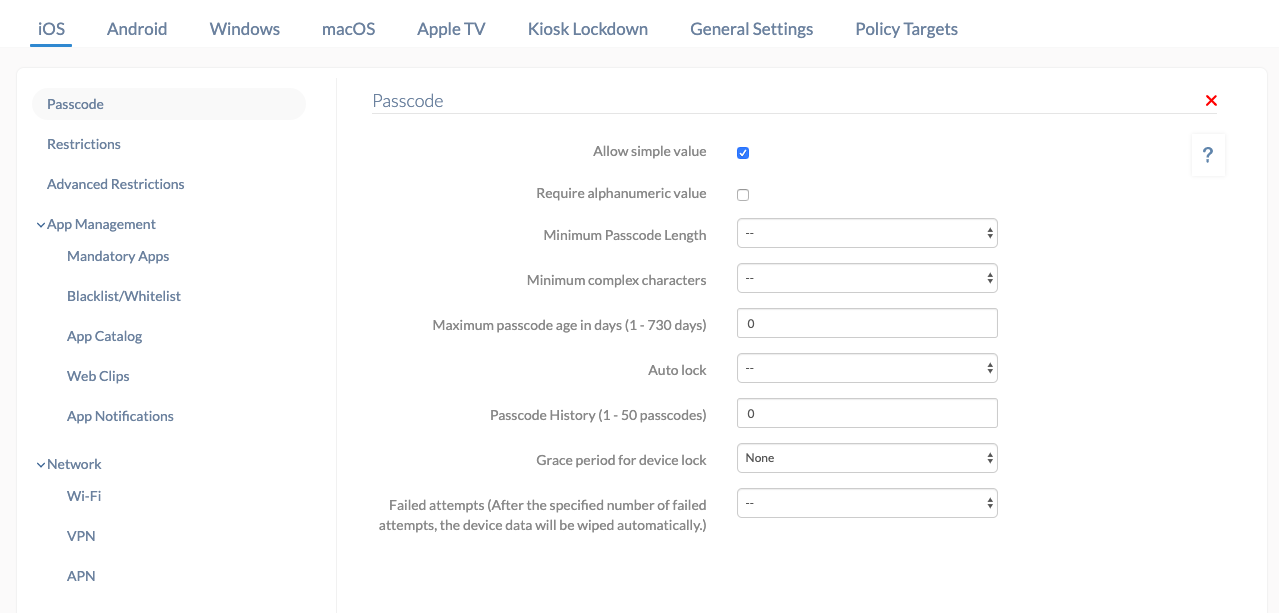The height and width of the screenshot is (613, 1279).
Task: Open the Kiosk Lockdown tab
Action: point(588,29)
